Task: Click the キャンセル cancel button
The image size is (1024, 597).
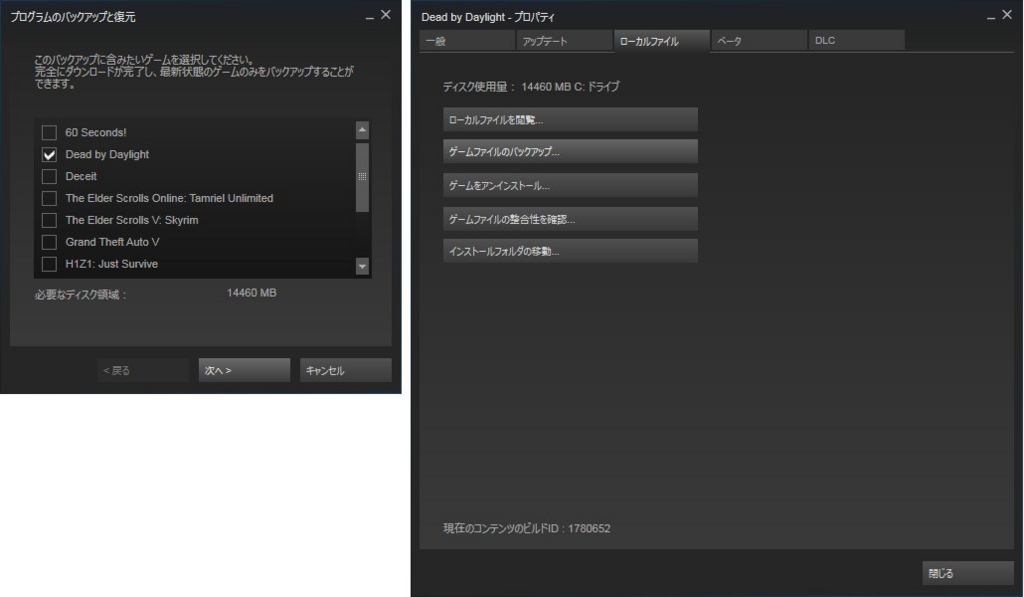Action: pos(345,370)
